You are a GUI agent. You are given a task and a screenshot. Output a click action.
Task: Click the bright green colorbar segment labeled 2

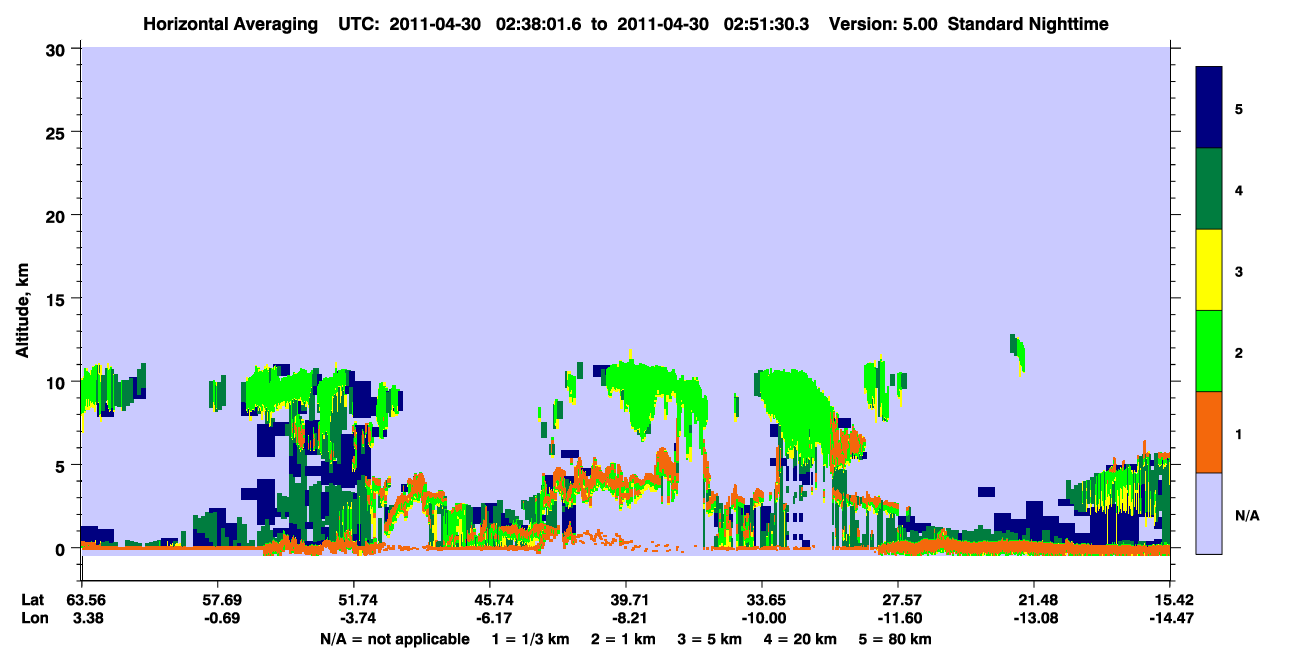[1209, 350]
